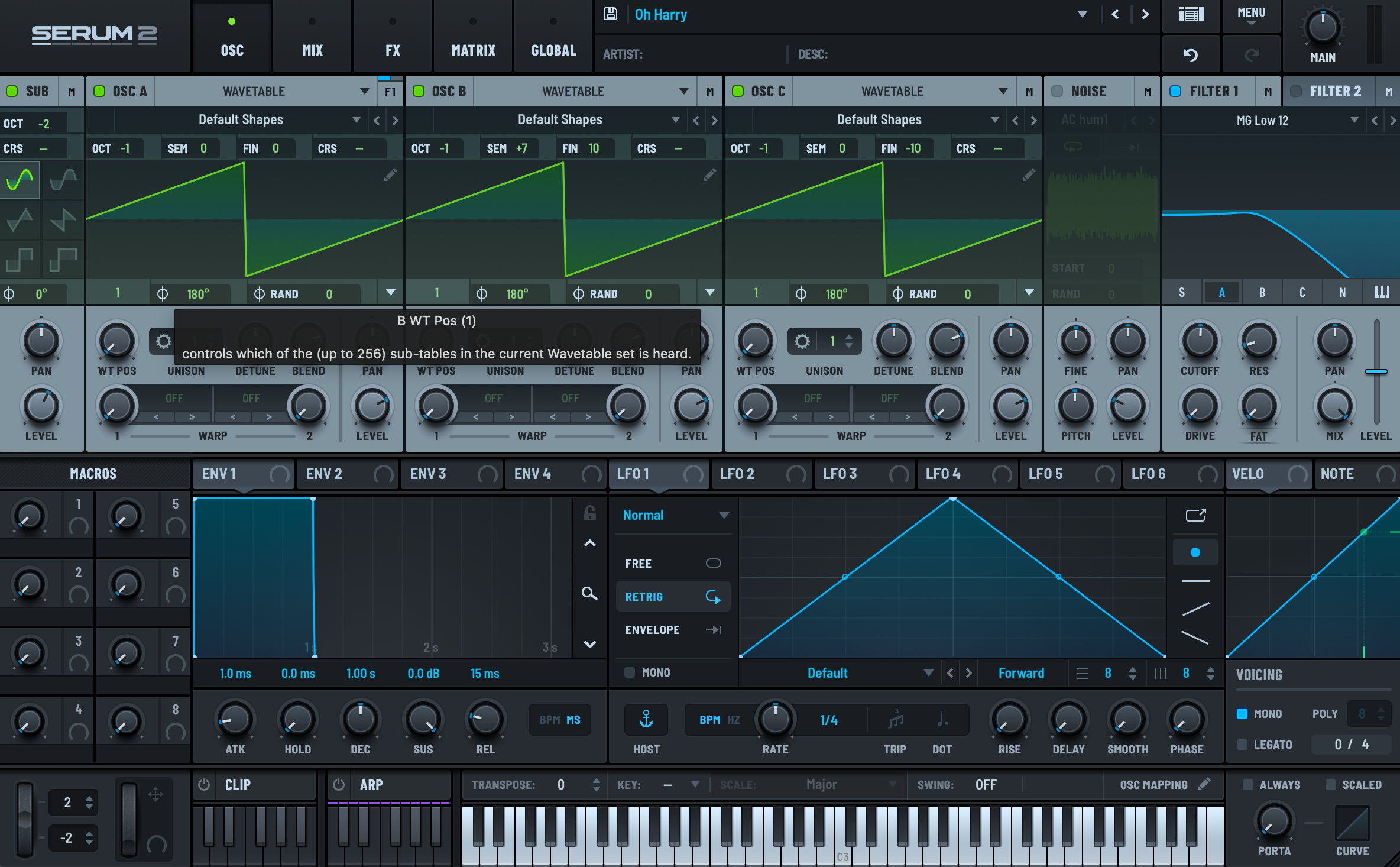Open OSC C Default Shapes dropdown
Screen dimensions: 1400x867
995,120
